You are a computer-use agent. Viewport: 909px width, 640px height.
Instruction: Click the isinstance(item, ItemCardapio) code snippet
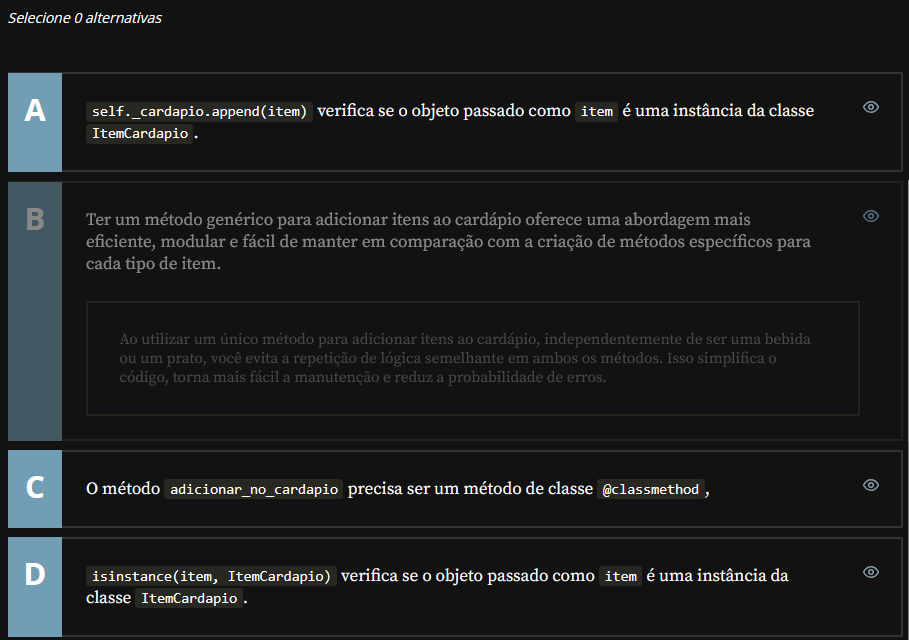(212, 576)
